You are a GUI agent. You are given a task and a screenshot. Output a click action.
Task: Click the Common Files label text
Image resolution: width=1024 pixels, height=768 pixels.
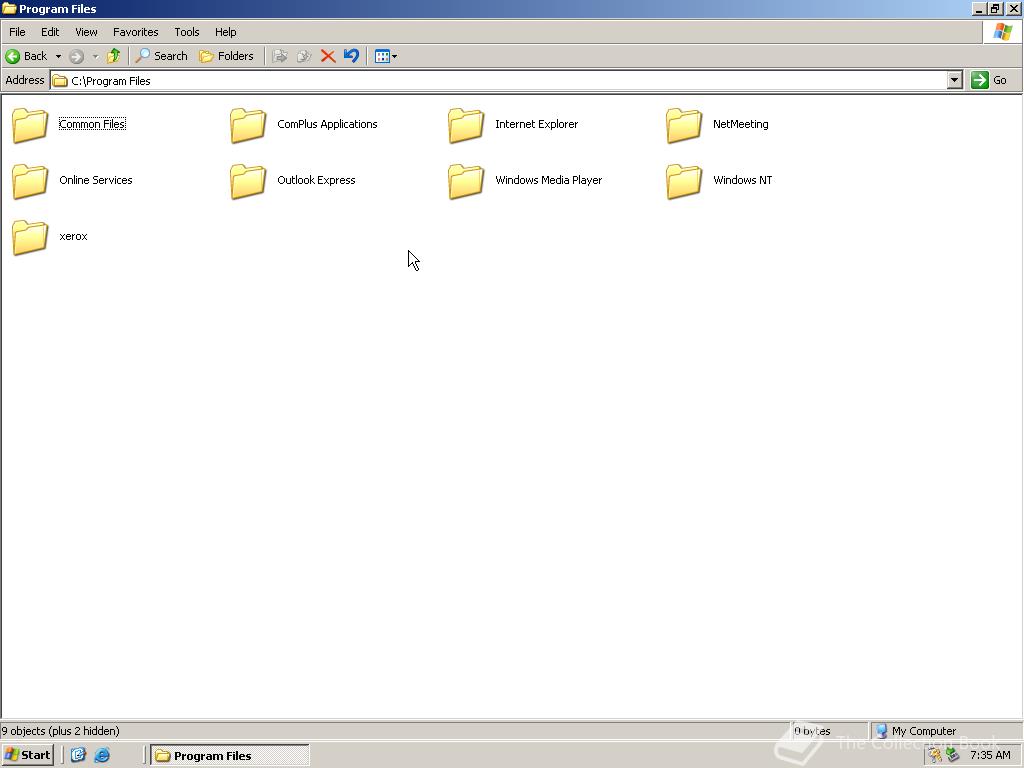[x=92, y=124]
